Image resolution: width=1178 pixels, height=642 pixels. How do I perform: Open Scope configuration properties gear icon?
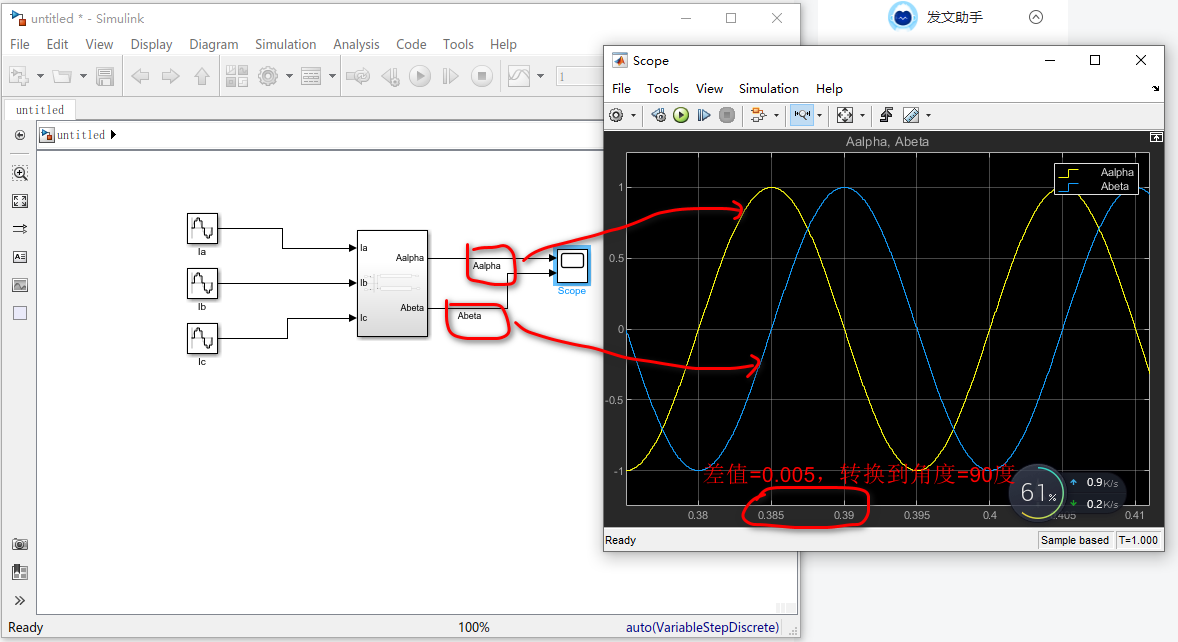pos(617,114)
